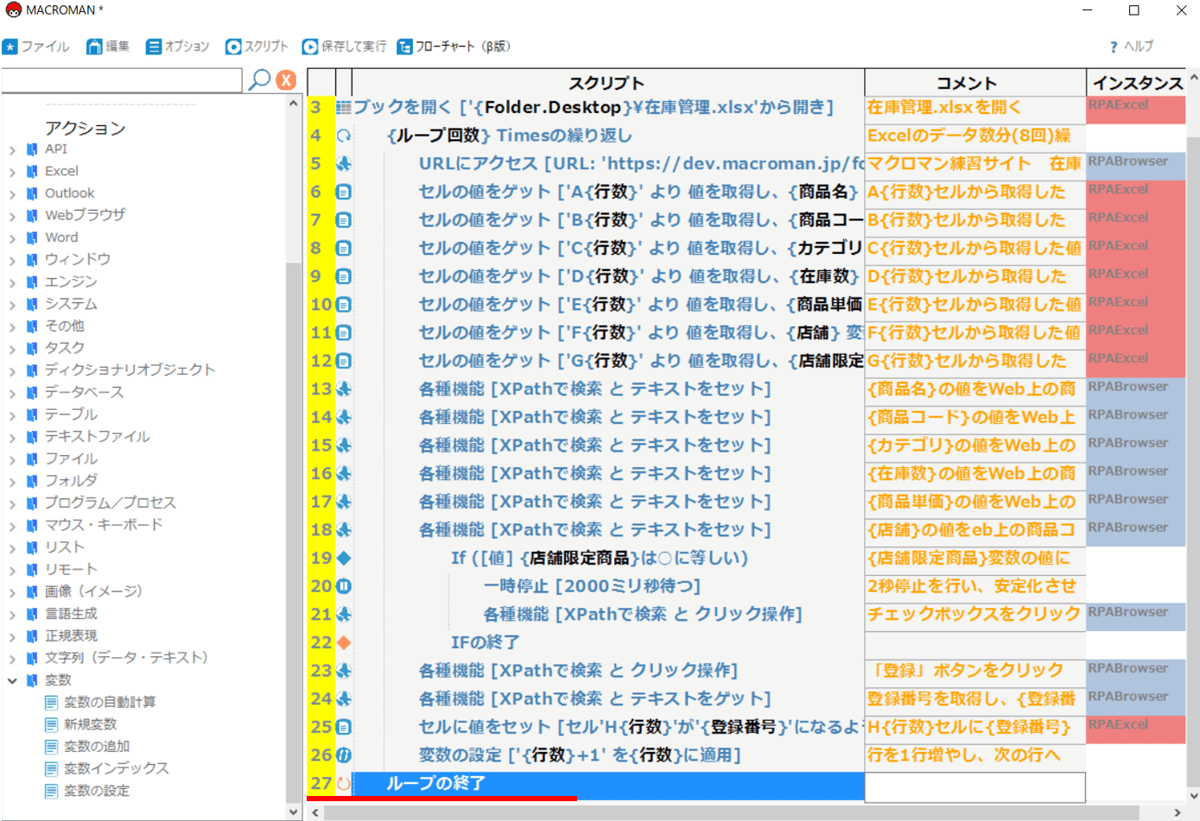Click the browser icon on row 23

[x=344, y=670]
